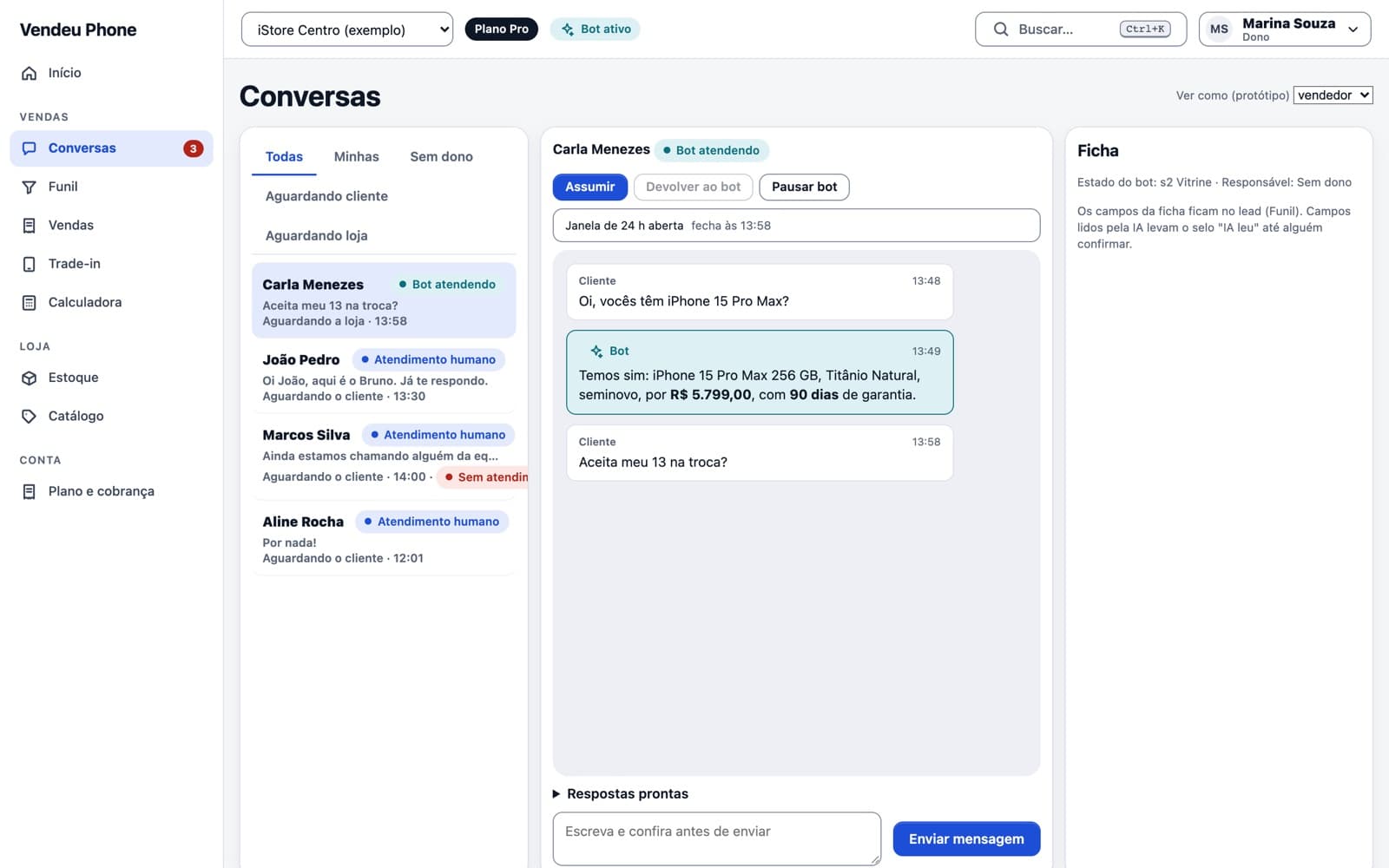Switch to the Sem dono tab
This screenshot has width=1389, height=868.
[x=441, y=156]
